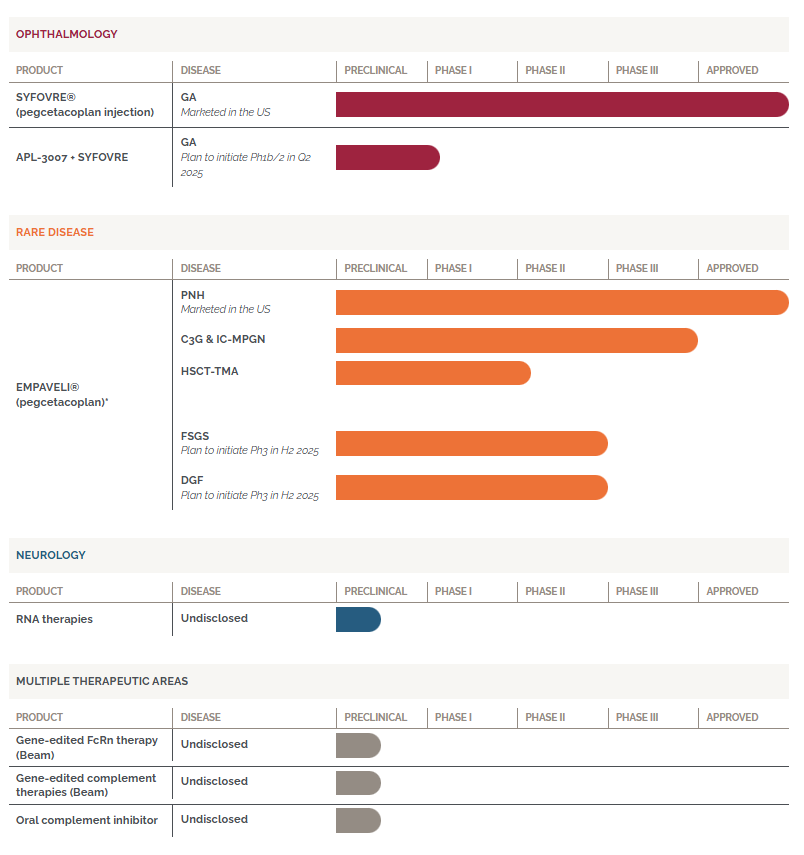The image size is (804, 855).
Task: Click the PNH approved progress bar
Action: pos(562,303)
